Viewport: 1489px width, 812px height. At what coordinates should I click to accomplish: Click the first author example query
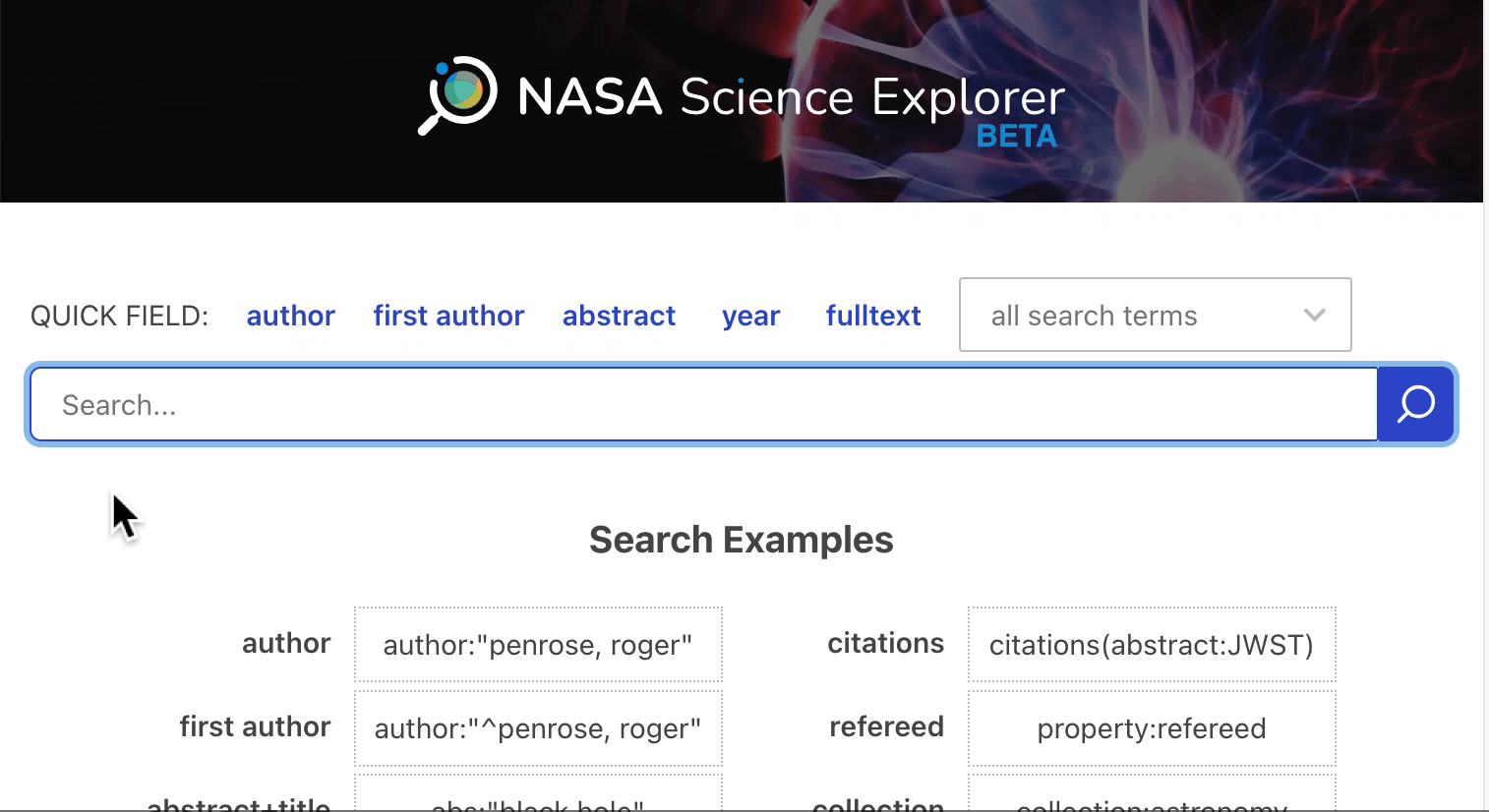click(x=538, y=727)
